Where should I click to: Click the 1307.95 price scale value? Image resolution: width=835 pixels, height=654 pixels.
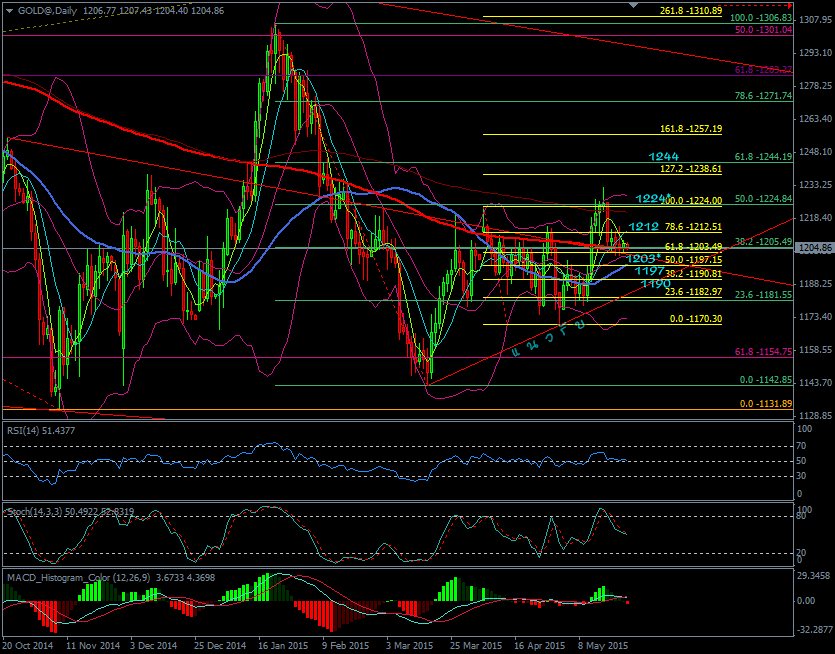[x=815, y=20]
